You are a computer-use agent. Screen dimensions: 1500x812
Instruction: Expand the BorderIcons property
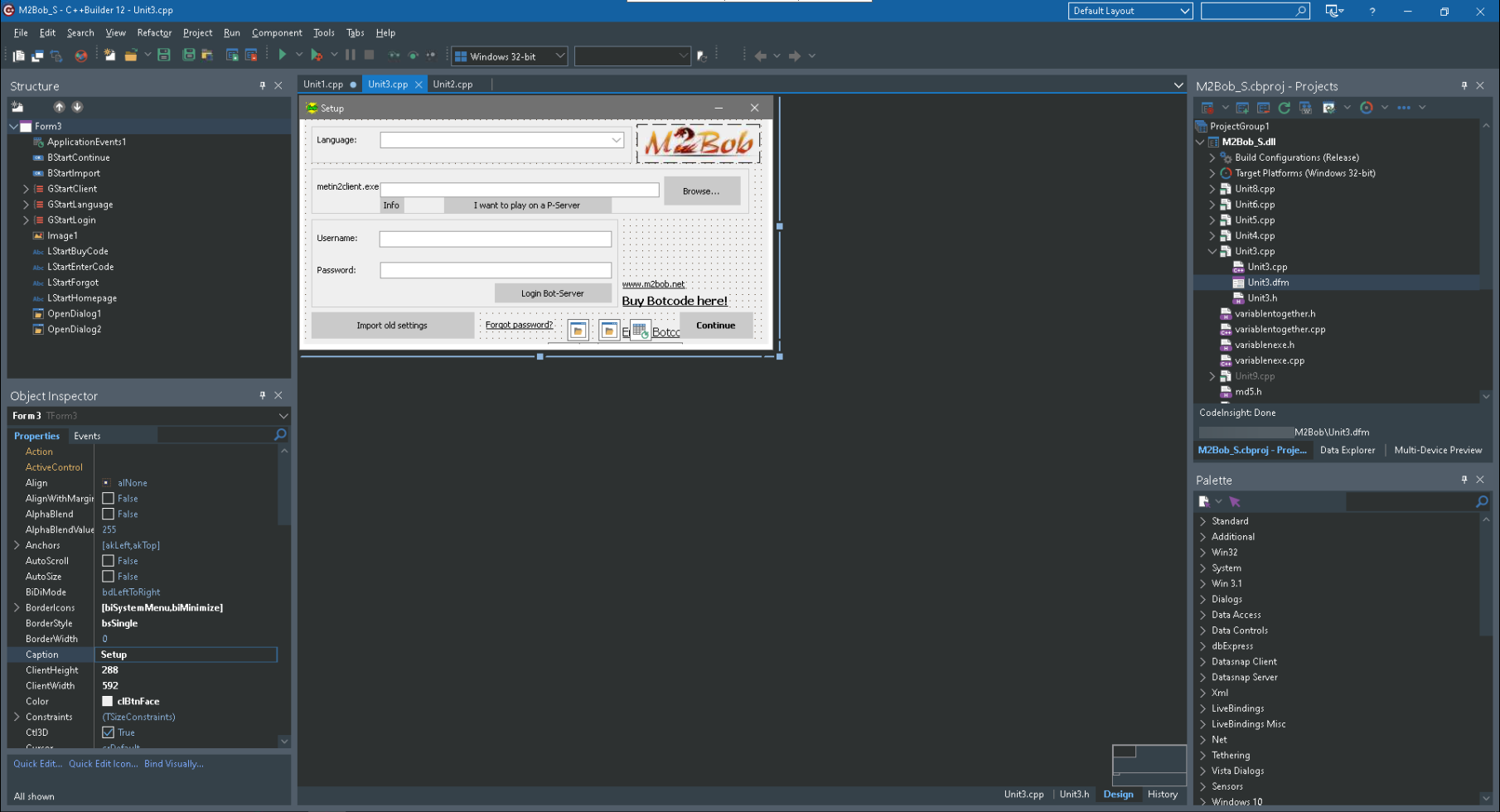click(17, 607)
